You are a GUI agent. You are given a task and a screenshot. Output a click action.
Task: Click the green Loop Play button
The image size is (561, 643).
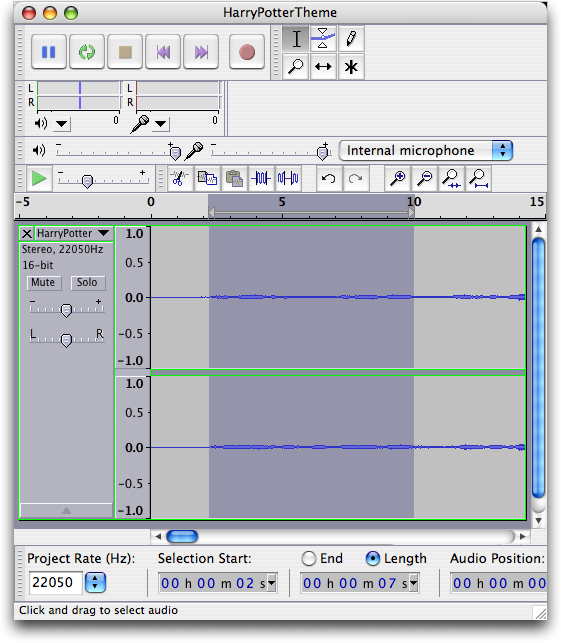(87, 52)
